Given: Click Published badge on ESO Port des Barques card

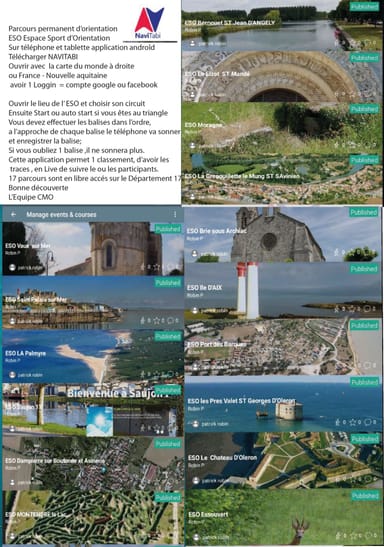Looking at the screenshot, I should click(x=364, y=325).
